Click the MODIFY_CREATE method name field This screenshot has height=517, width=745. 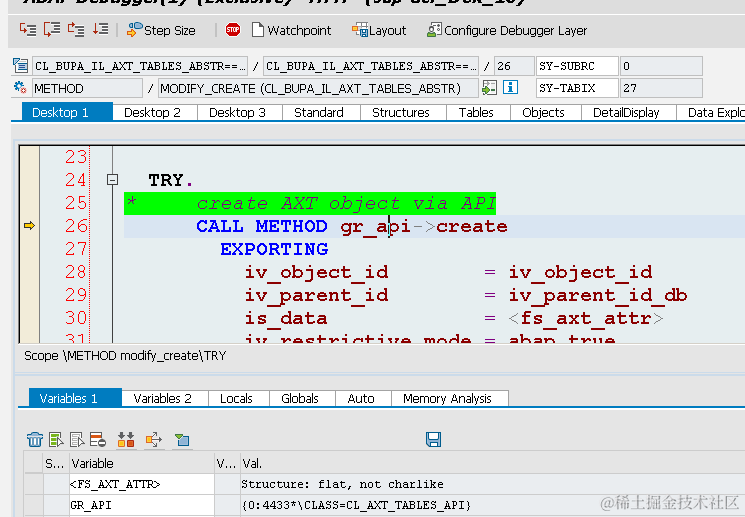tap(318, 88)
